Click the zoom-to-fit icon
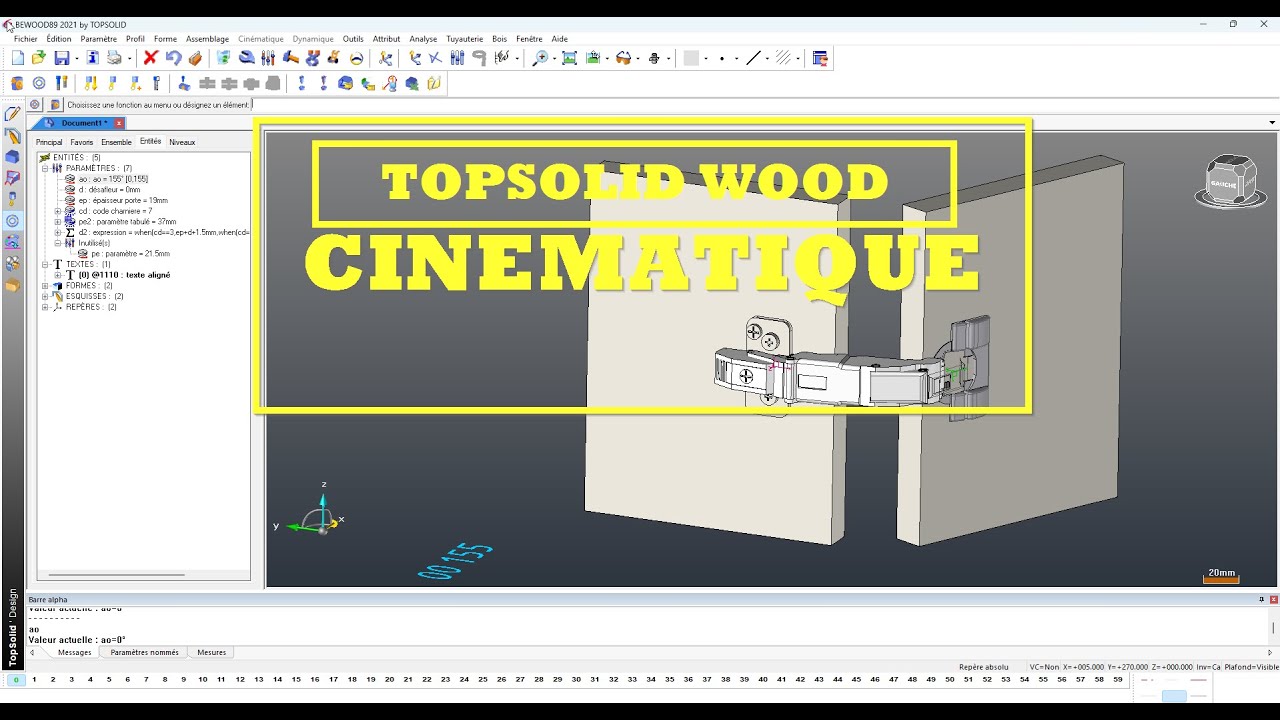Viewport: 1280px width, 720px height. (569, 58)
